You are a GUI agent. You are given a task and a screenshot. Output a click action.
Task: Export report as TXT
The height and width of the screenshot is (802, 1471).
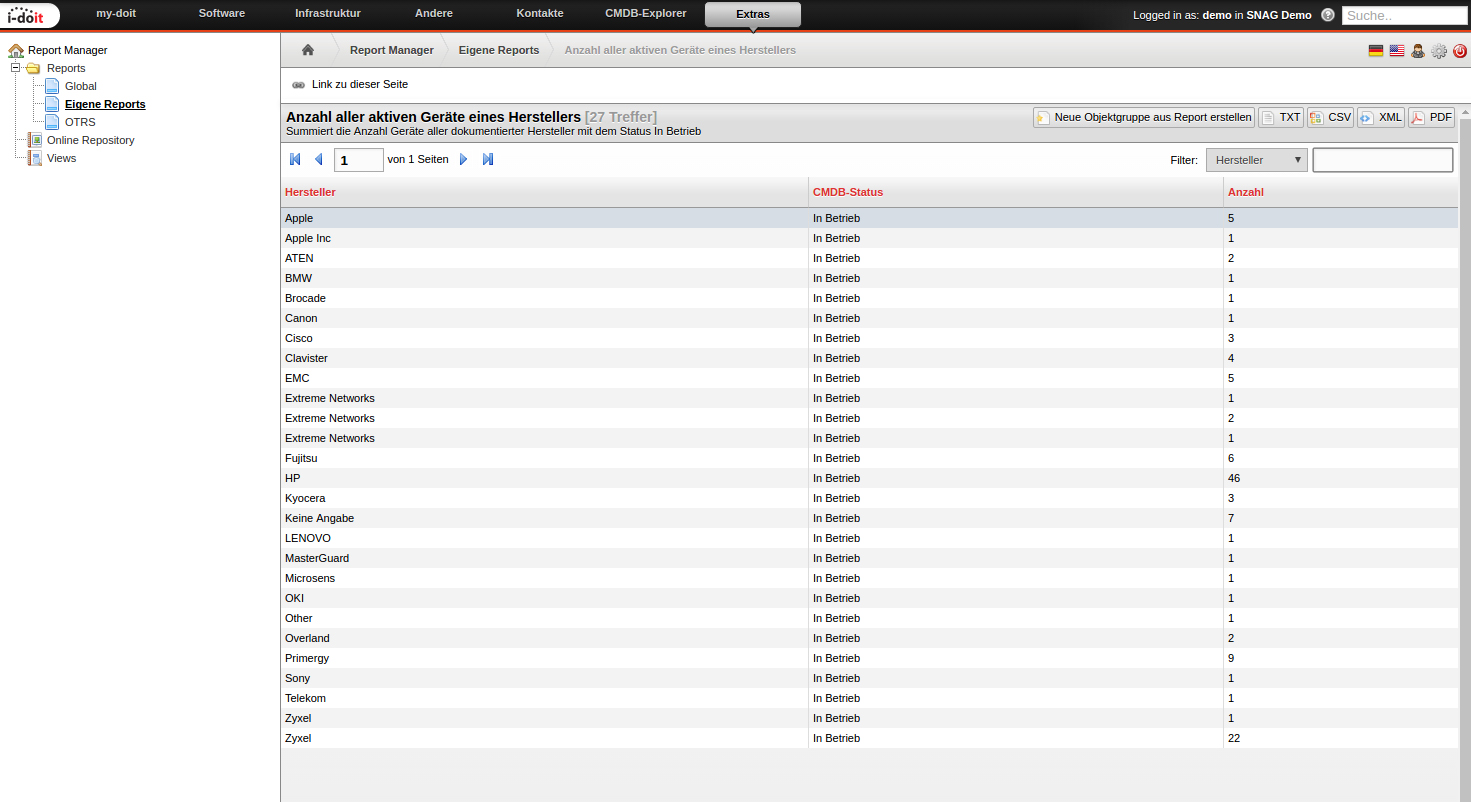coord(1281,117)
